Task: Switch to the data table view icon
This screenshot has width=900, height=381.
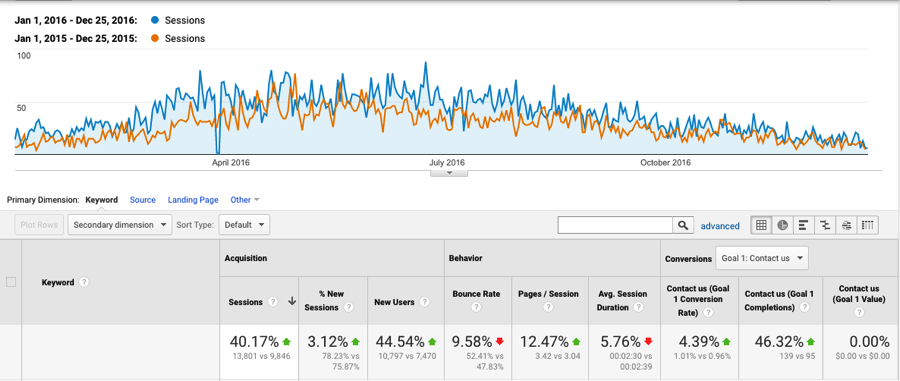Action: tap(761, 226)
